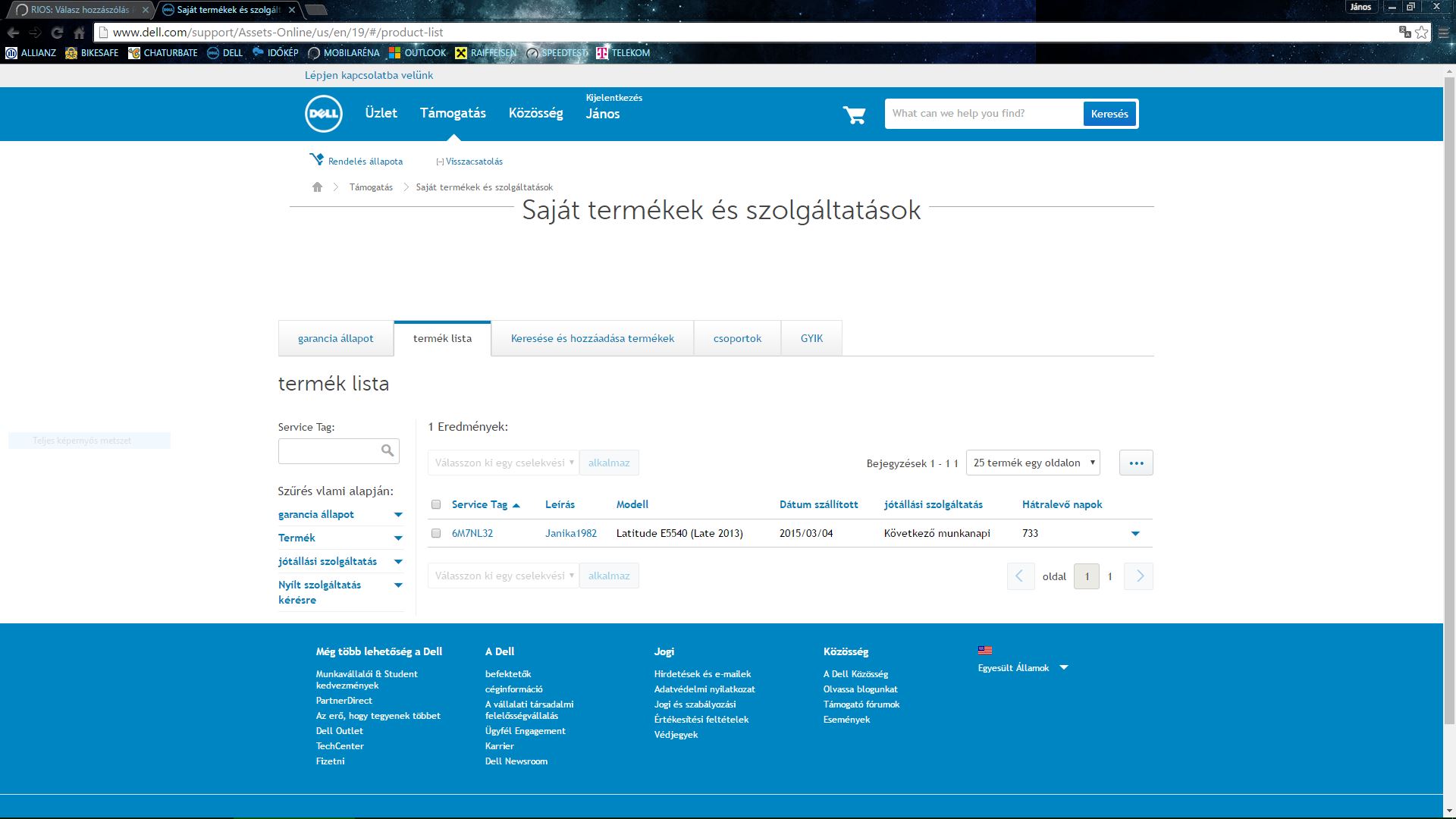The width and height of the screenshot is (1456, 819).
Task: Click What can we help search field
Action: (984, 114)
